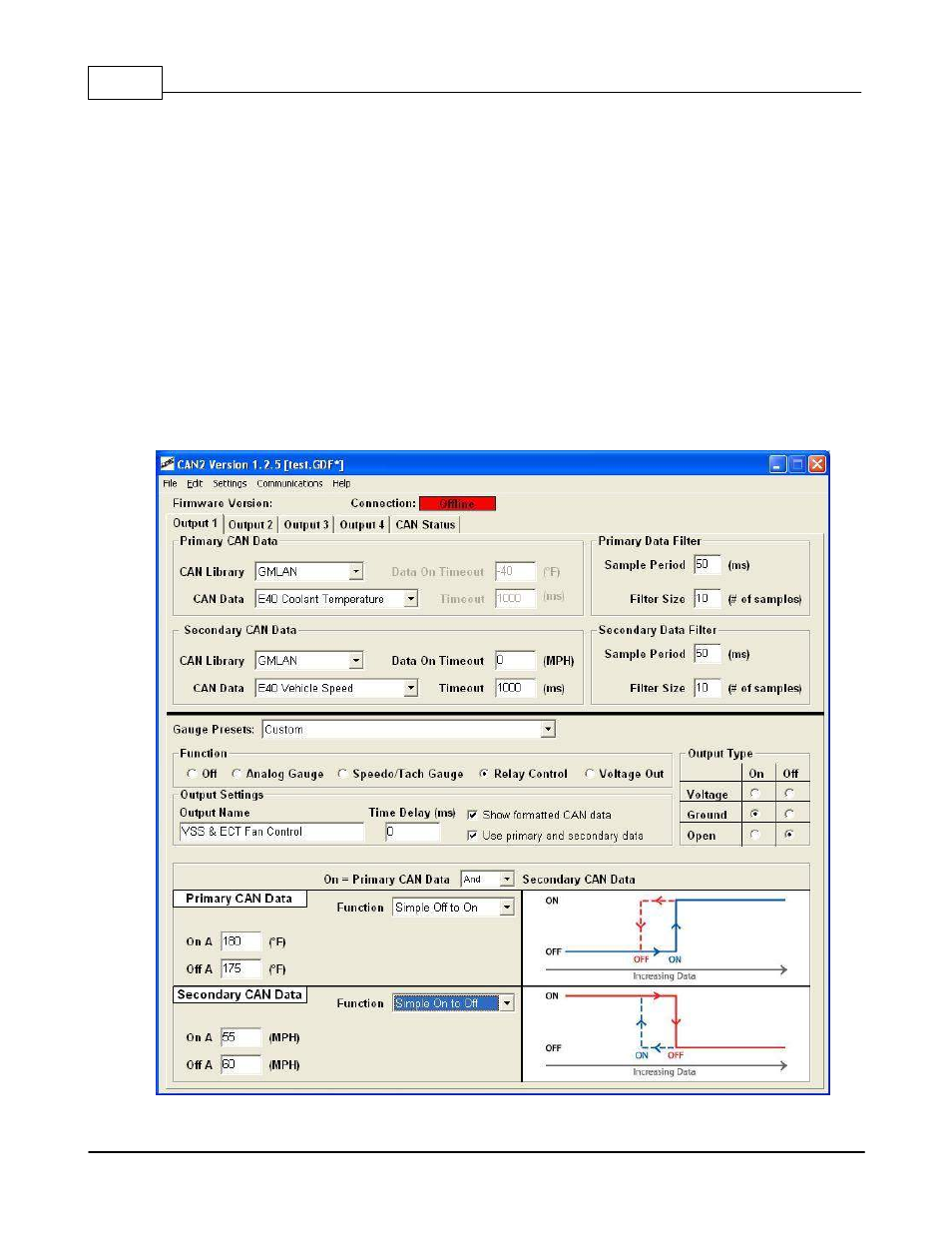Screen dimensions: 952x1233
Task: Open the Settings menu
Action: pos(230,483)
